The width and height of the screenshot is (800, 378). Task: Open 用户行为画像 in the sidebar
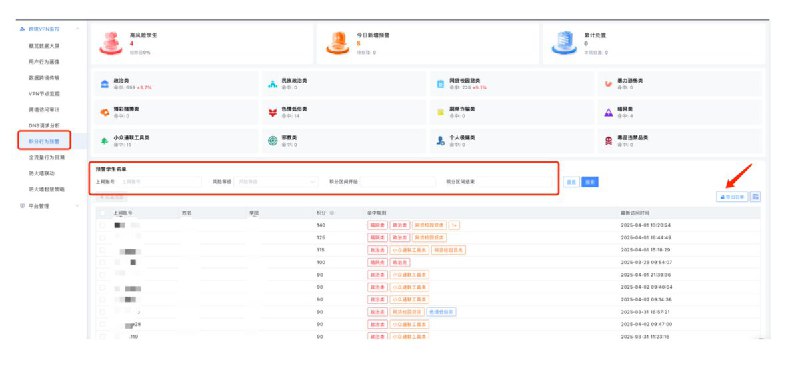pyautogui.click(x=44, y=62)
